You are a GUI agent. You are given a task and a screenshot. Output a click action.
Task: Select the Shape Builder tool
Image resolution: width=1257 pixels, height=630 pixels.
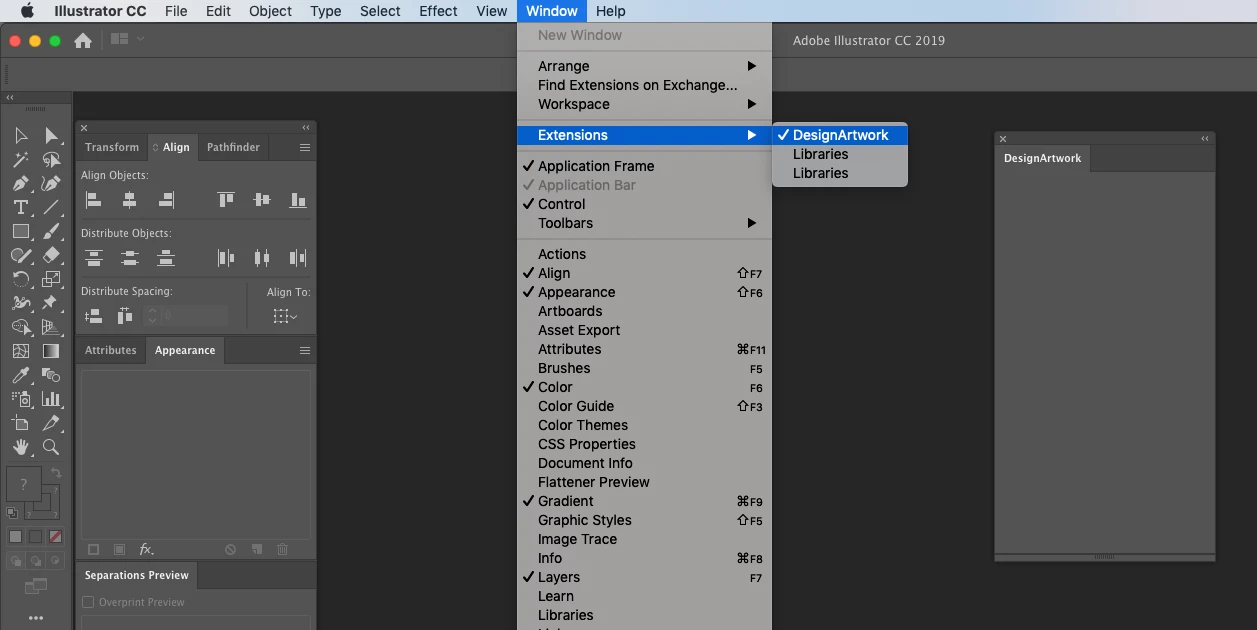(x=21, y=328)
